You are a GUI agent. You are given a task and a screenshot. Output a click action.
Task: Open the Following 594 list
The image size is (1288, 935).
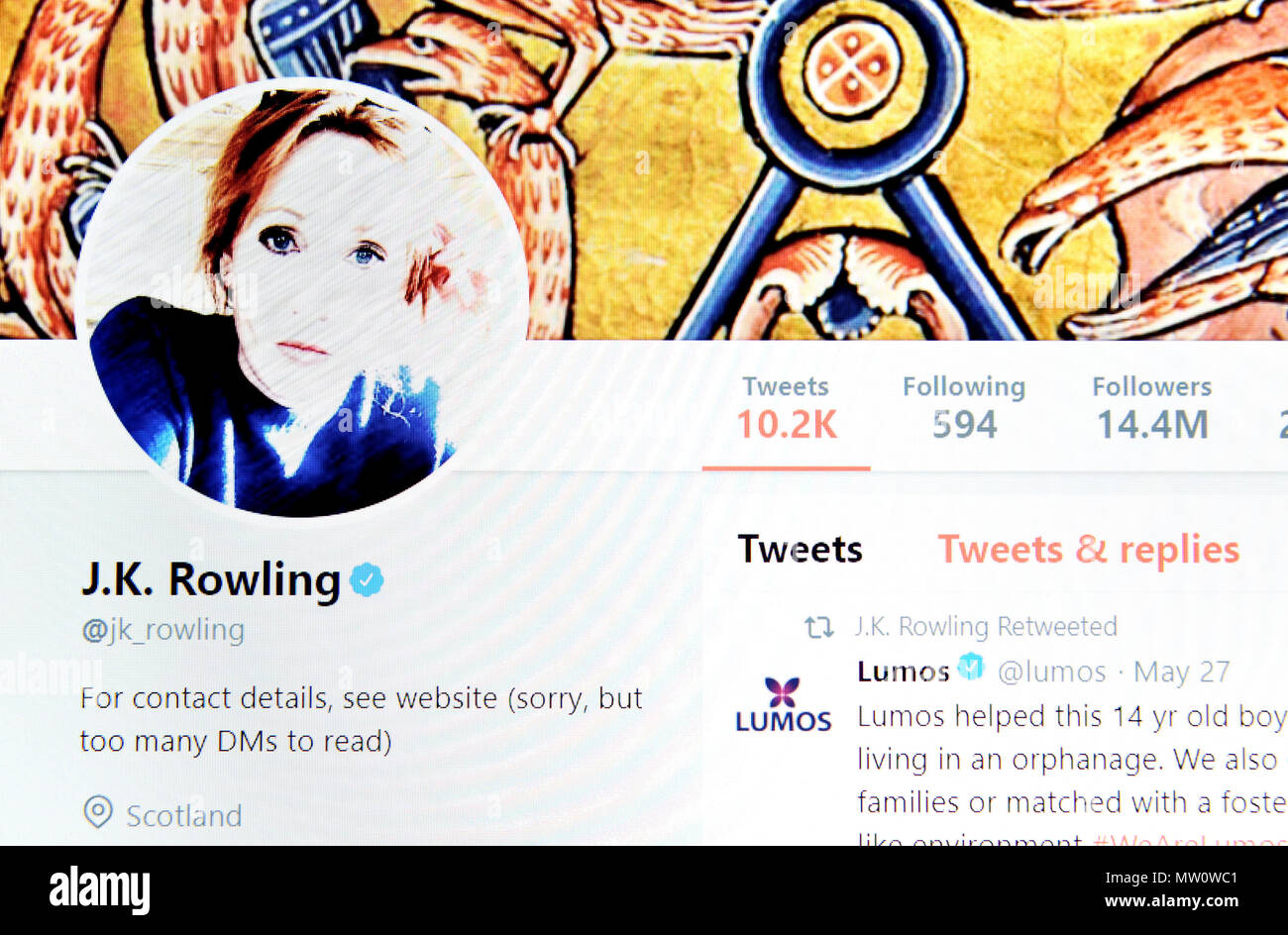[x=964, y=408]
